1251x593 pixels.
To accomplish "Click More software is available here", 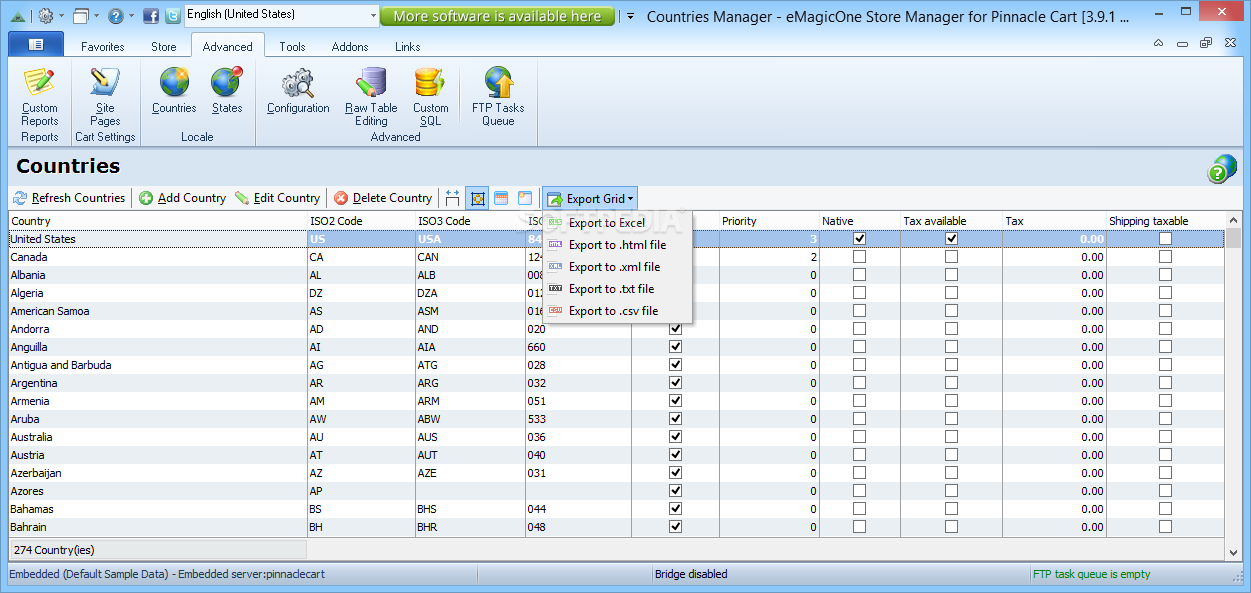I will point(497,16).
